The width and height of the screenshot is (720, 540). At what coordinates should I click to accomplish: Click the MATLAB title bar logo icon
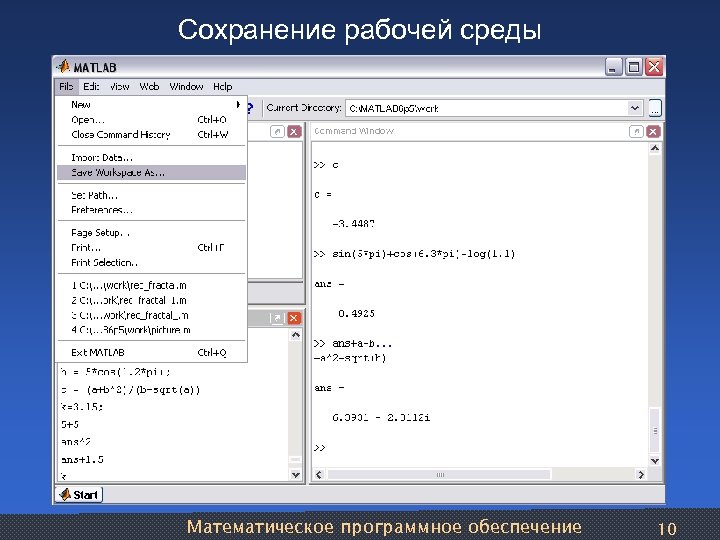click(x=63, y=67)
